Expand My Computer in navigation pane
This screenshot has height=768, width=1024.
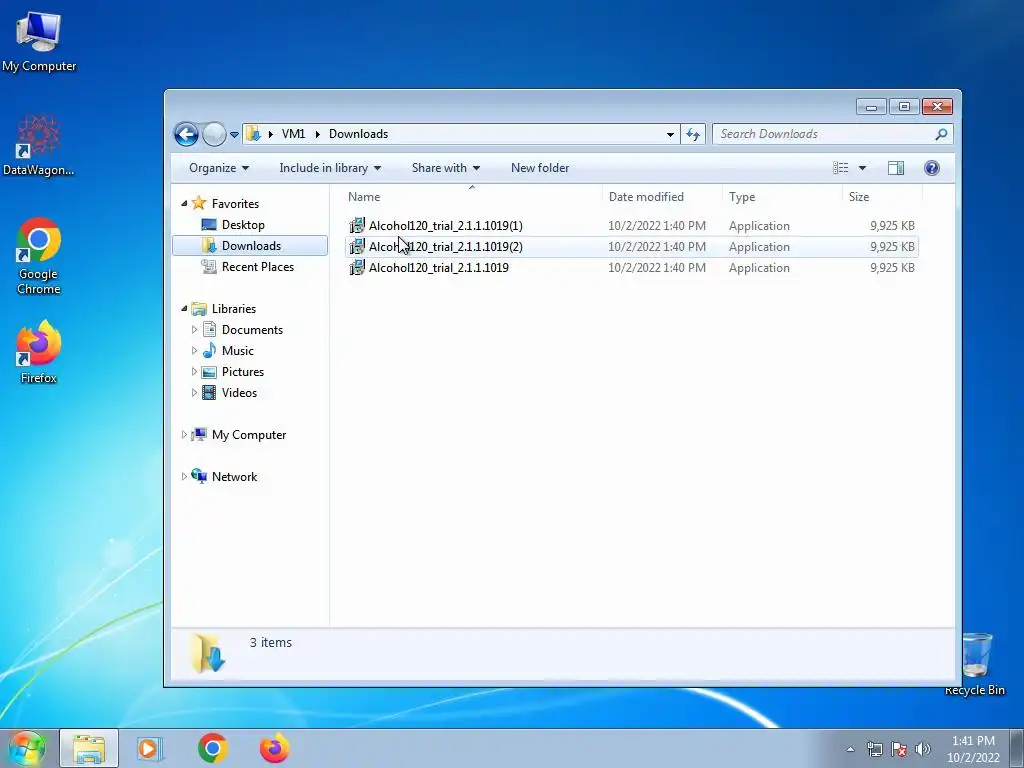tap(184, 434)
